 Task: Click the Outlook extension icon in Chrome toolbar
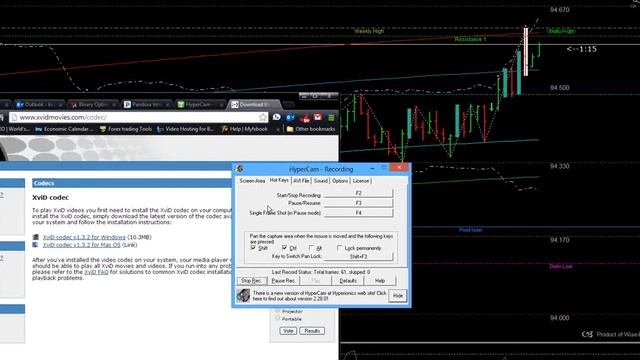click(290, 117)
